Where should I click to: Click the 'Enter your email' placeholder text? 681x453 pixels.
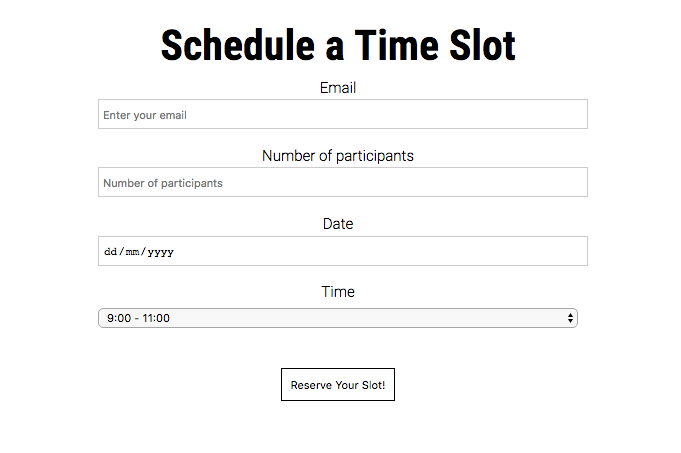145,115
